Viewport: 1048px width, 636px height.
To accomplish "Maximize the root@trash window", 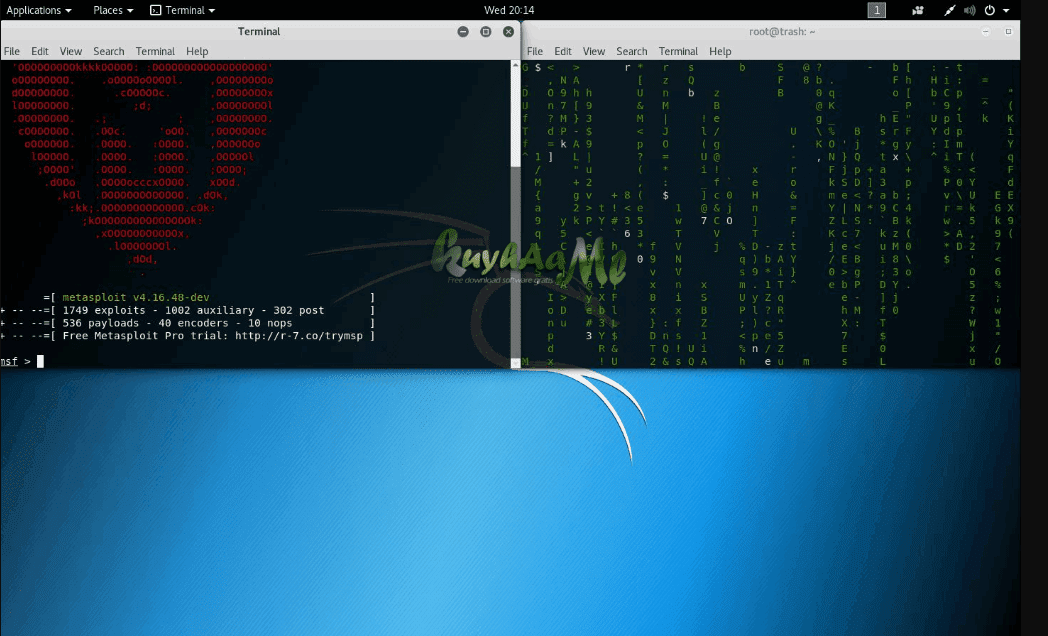I will click(1008, 31).
